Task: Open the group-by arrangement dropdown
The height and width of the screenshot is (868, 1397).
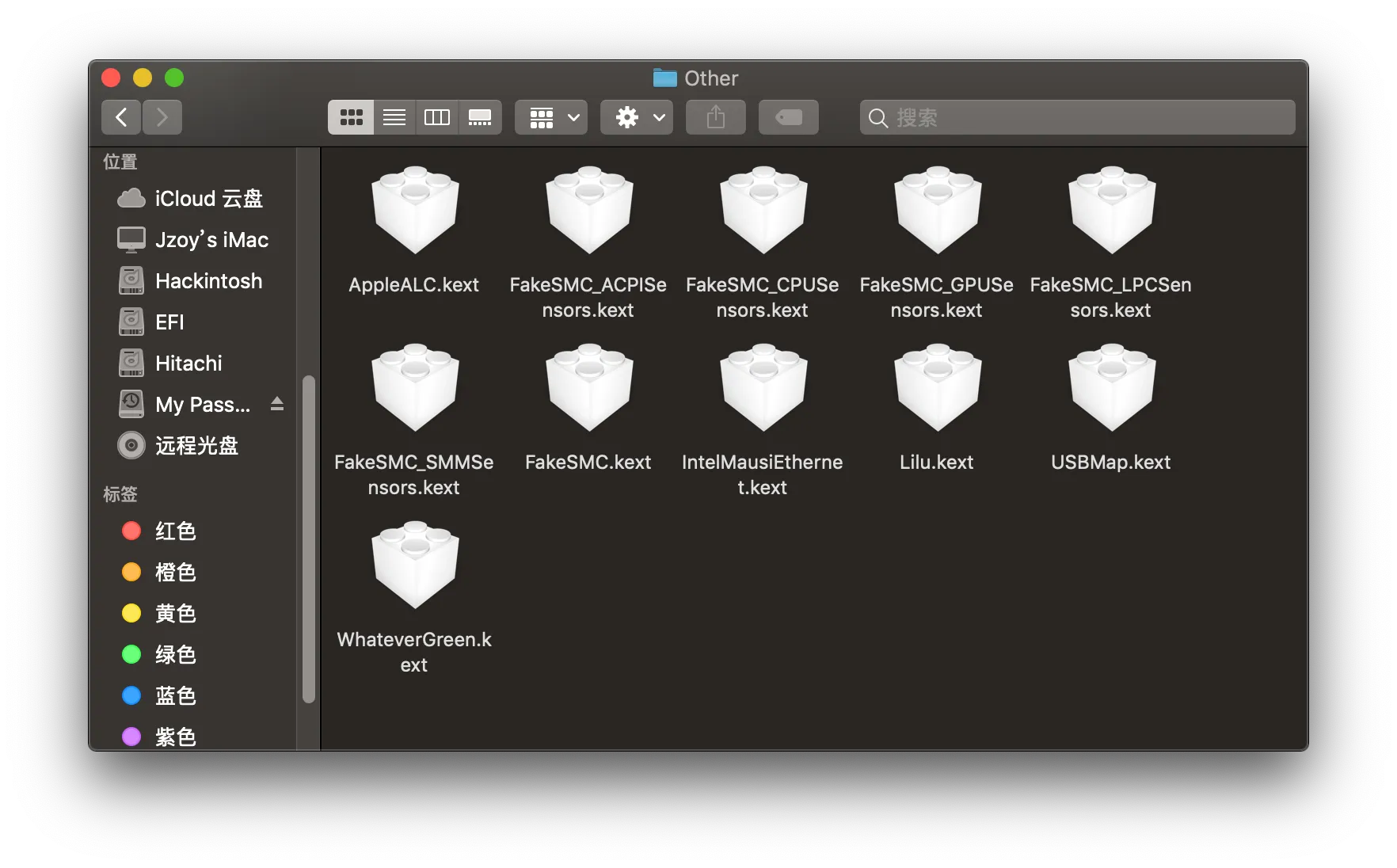Action: click(x=551, y=117)
